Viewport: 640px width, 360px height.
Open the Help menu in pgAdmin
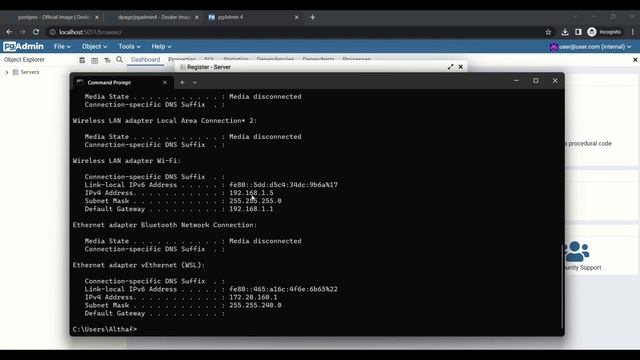pyautogui.click(x=161, y=47)
